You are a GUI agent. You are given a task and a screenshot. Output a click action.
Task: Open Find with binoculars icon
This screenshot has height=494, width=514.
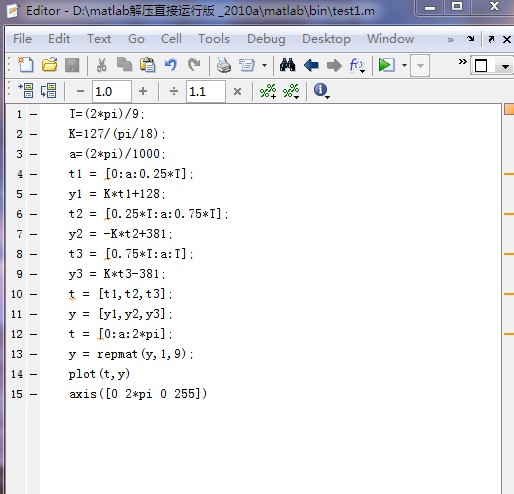[287, 65]
